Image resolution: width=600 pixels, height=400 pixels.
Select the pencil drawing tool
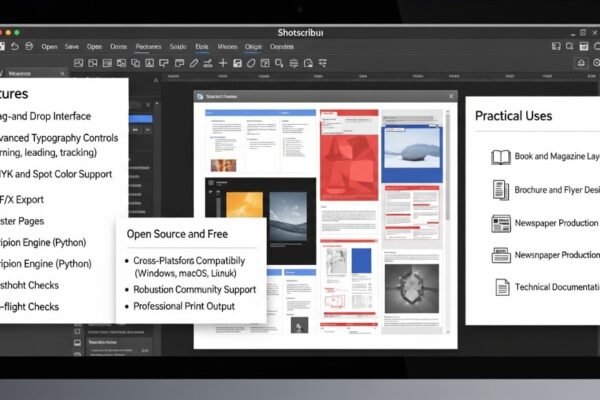(194, 63)
